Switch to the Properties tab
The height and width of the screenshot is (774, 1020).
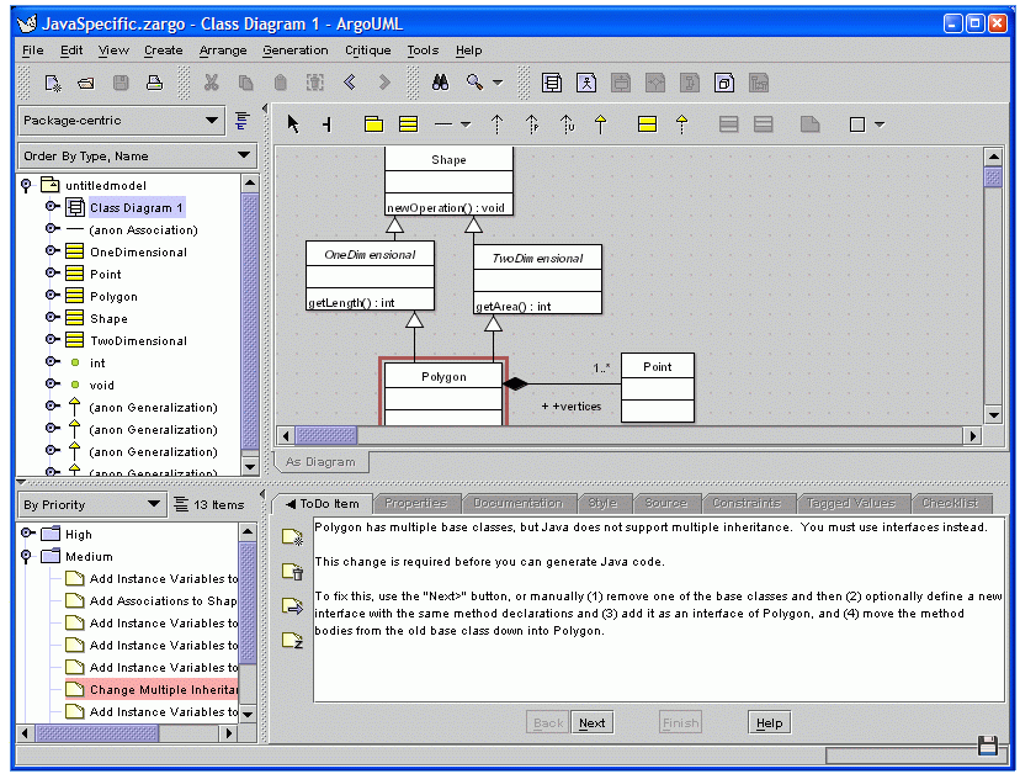(416, 503)
